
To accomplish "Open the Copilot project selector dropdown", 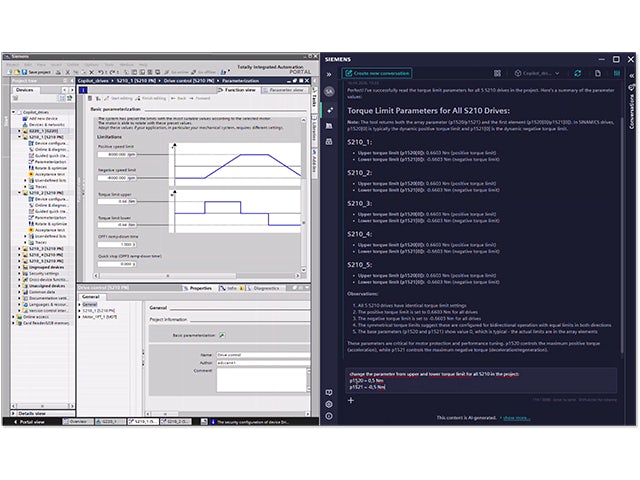I will click(x=537, y=73).
